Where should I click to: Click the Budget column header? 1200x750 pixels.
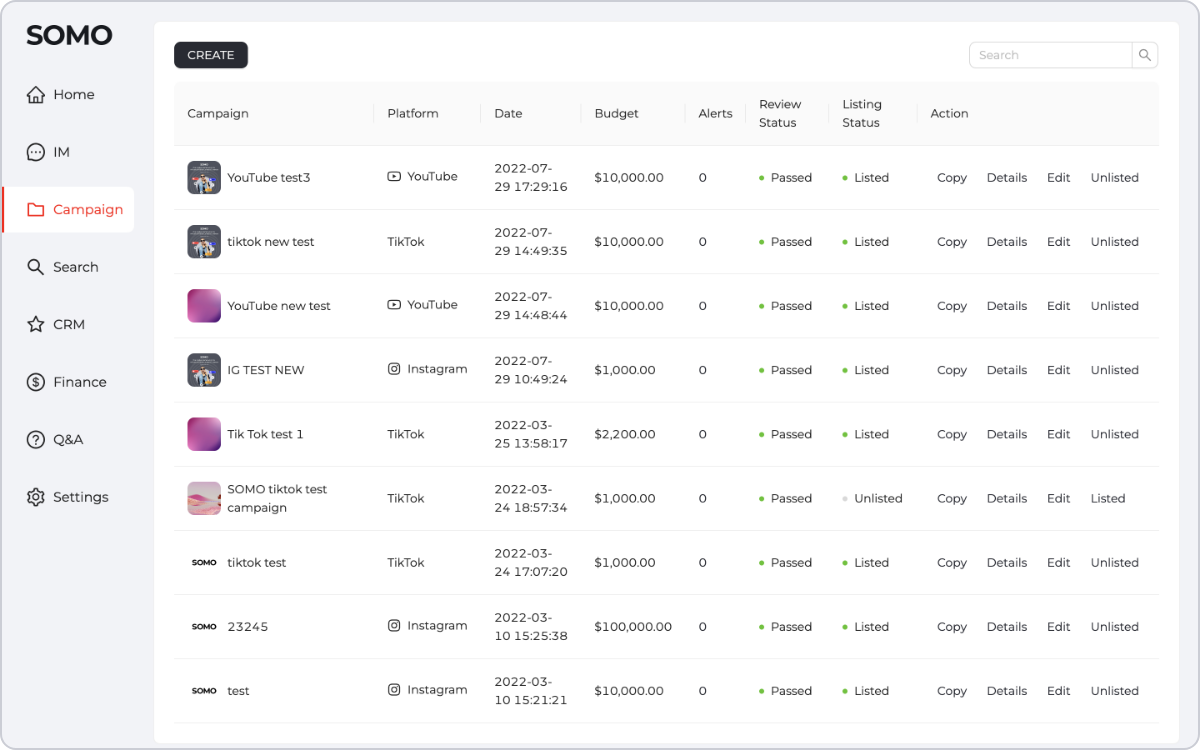(x=616, y=114)
